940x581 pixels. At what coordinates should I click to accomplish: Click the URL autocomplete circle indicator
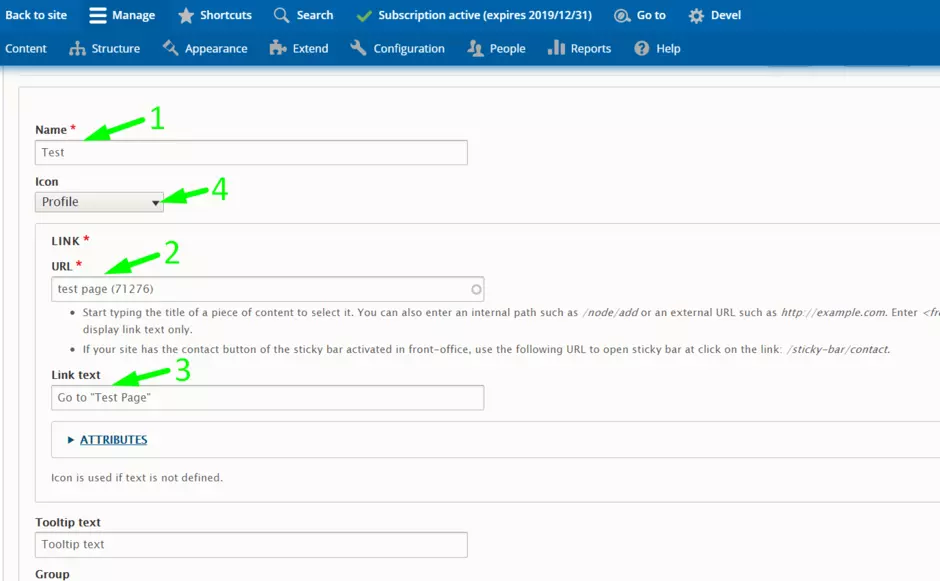pos(476,290)
